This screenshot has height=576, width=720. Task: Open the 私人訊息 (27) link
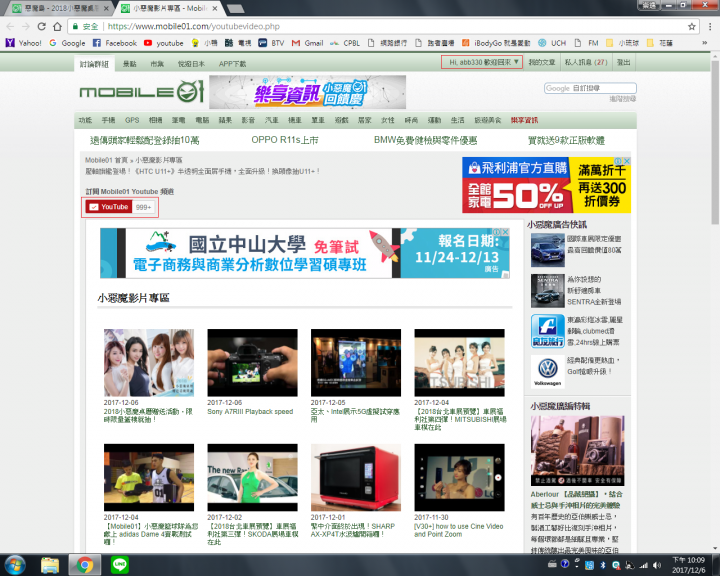(586, 62)
